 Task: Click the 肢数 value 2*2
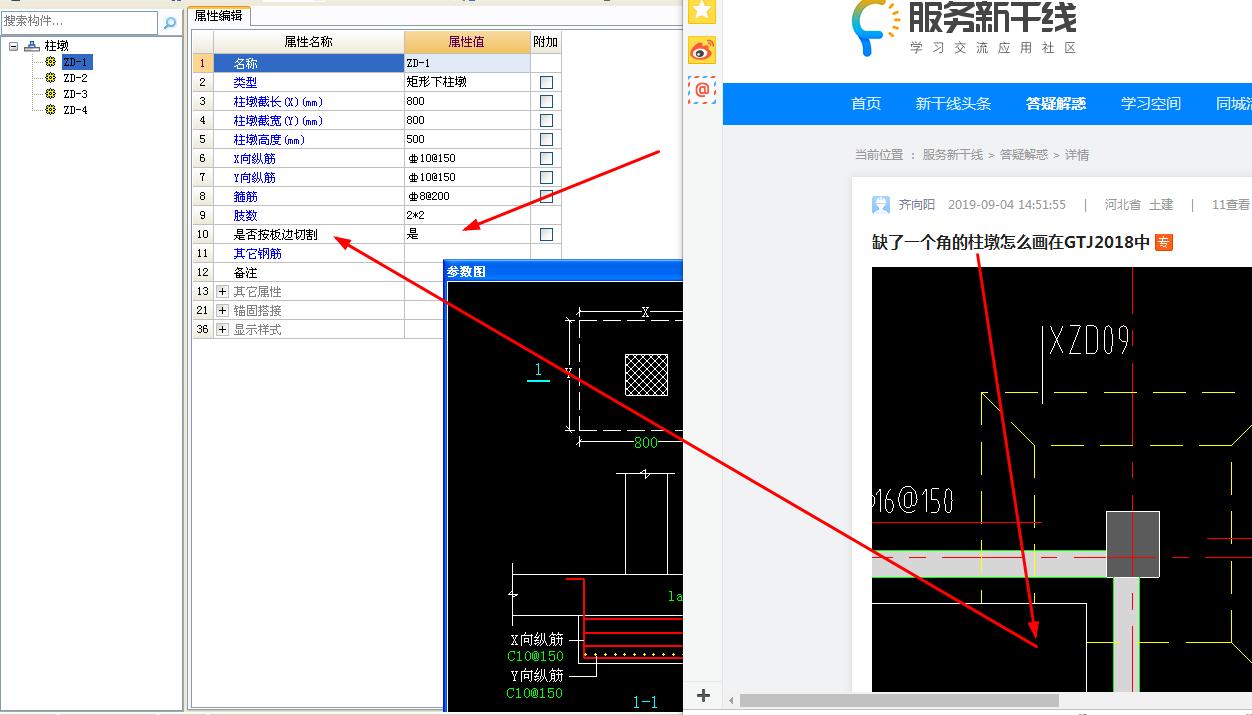pos(467,215)
